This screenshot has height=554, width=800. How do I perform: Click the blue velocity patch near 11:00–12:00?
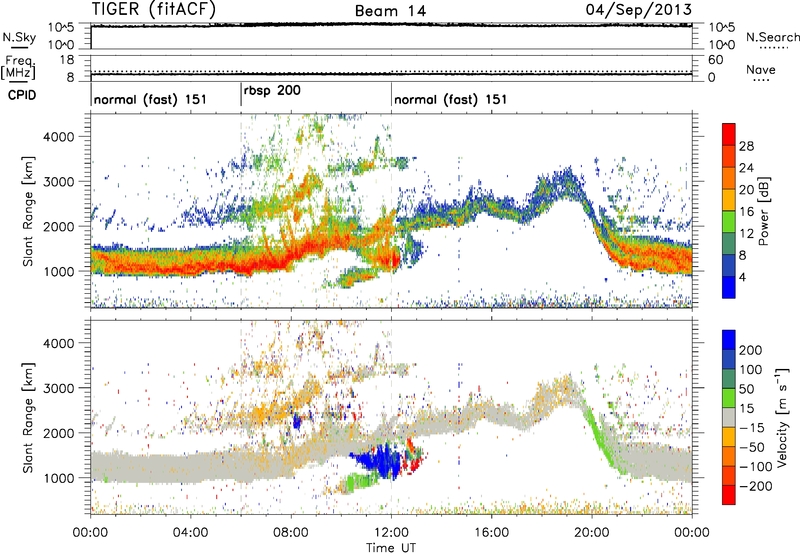[379, 459]
